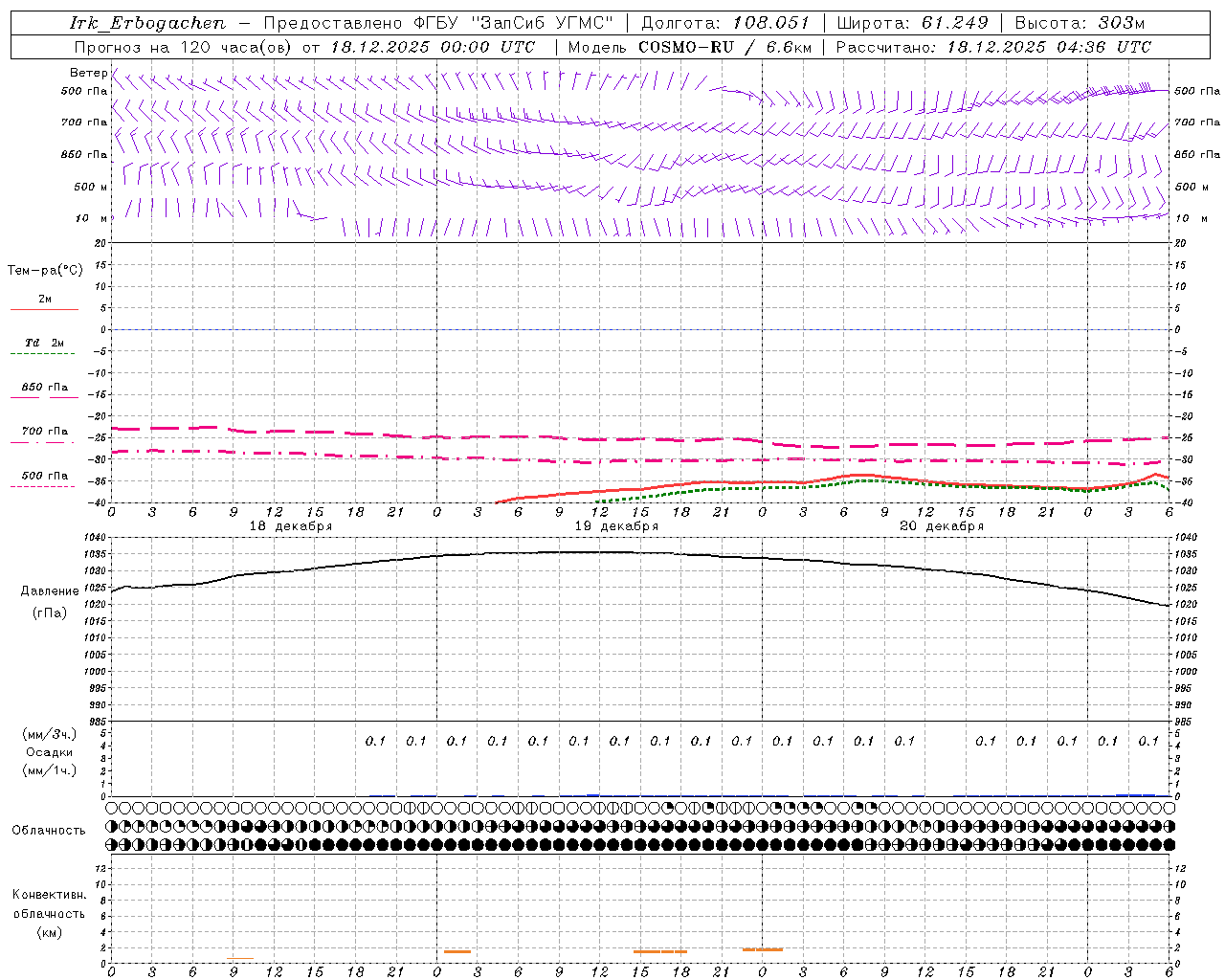1225x980 pixels.
Task: Click the pink dashed 700 гПа legend line sample
Action: coord(42,443)
